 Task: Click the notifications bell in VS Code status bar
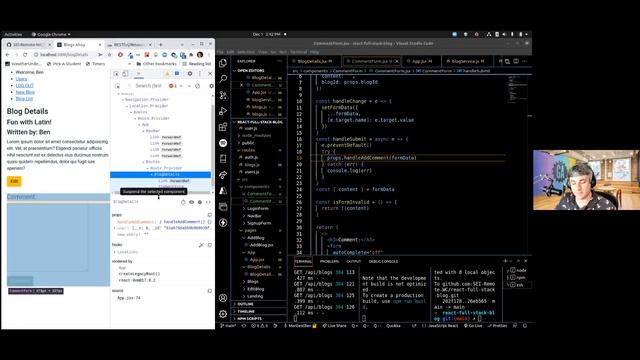pos(525,326)
